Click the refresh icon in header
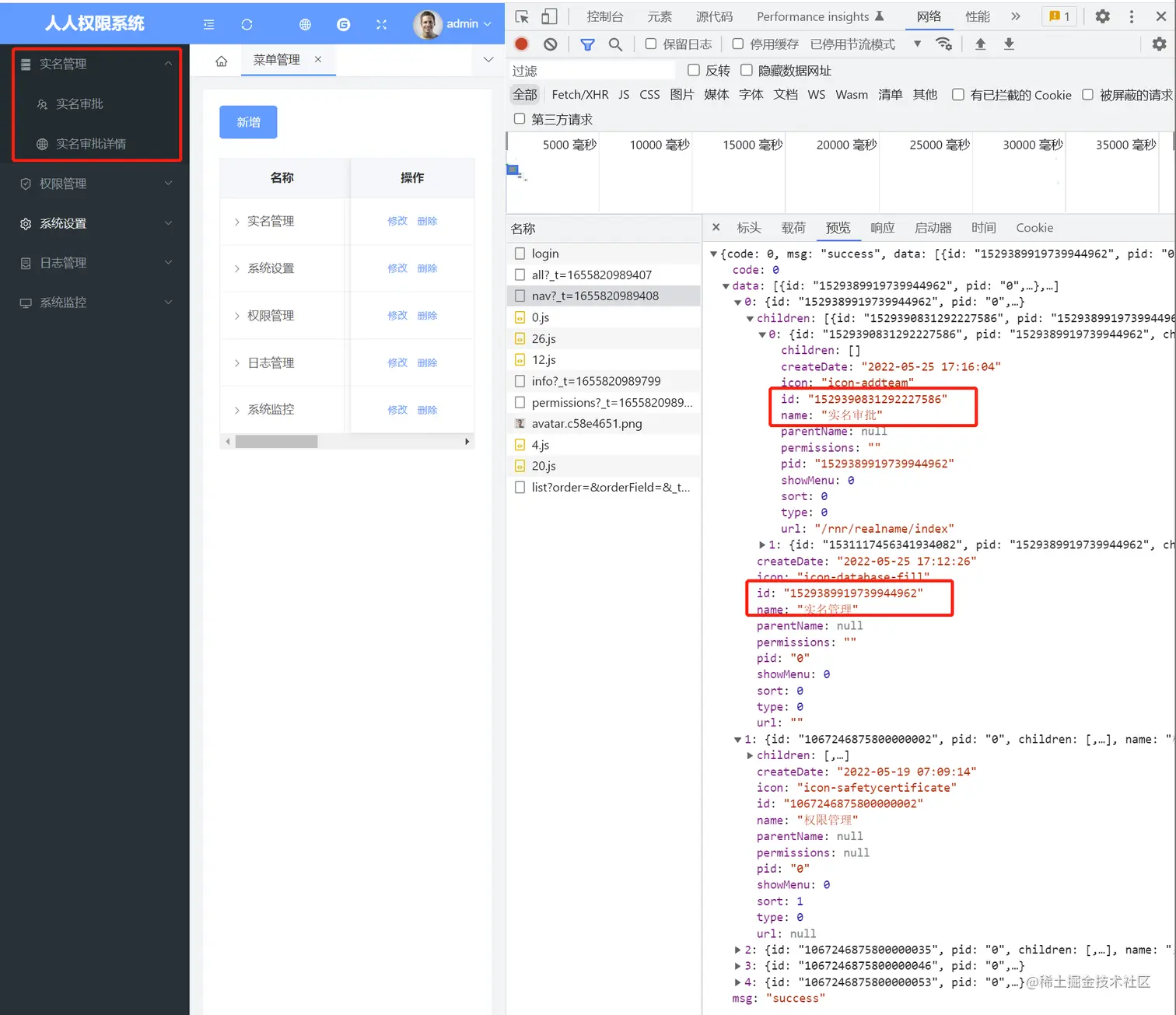The image size is (1176, 1015). pyautogui.click(x=247, y=24)
